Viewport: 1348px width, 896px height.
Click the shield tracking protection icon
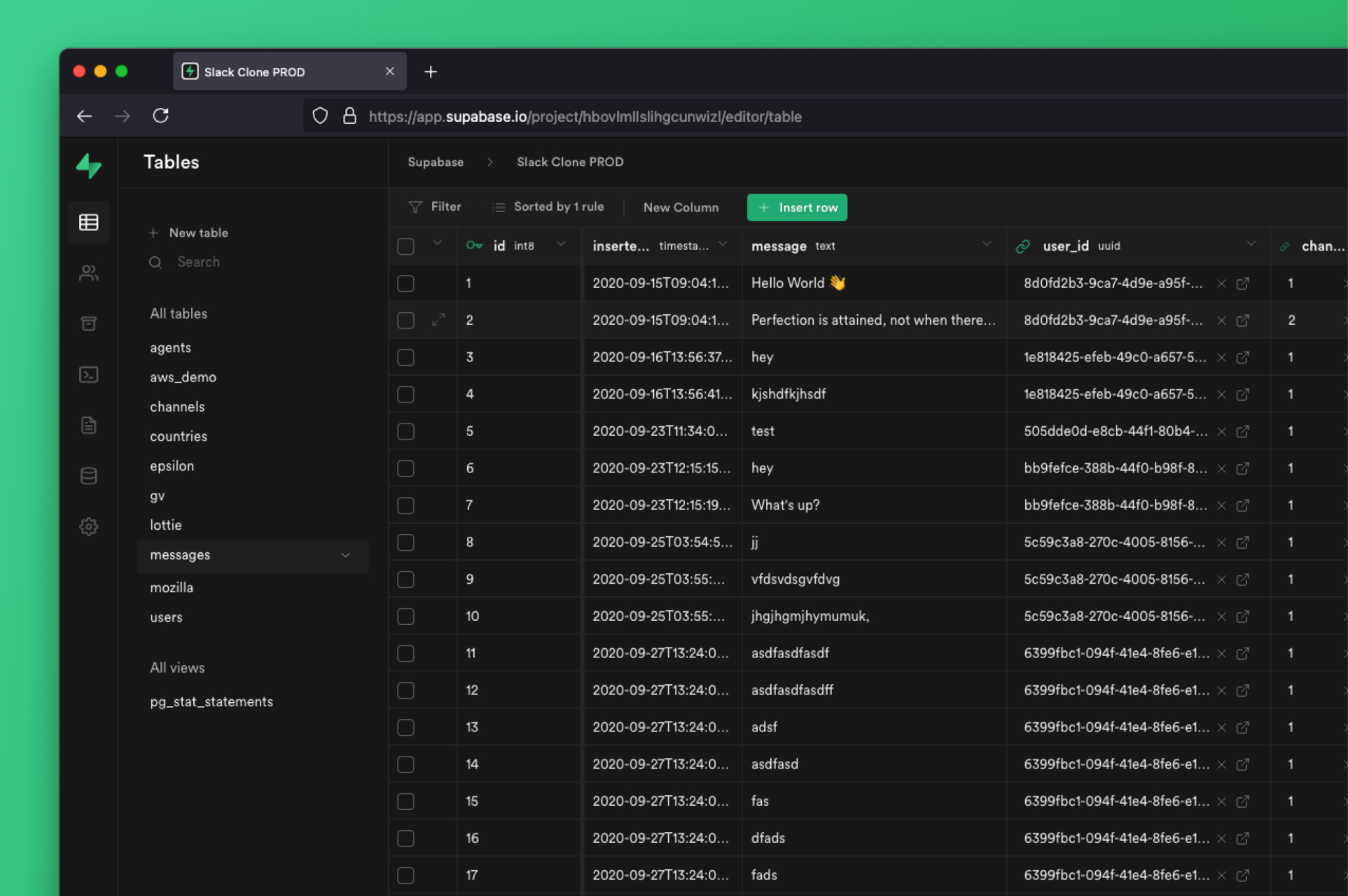click(320, 116)
